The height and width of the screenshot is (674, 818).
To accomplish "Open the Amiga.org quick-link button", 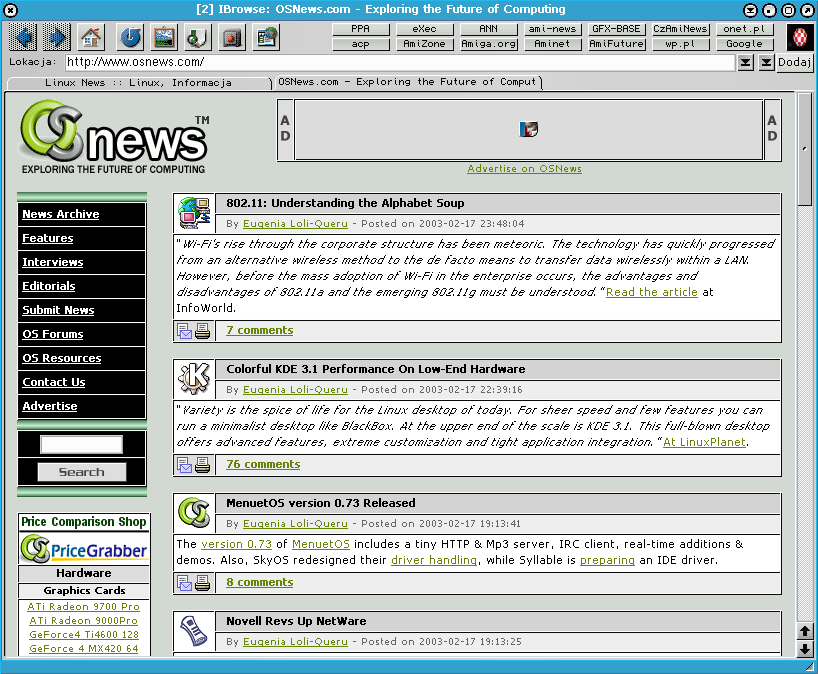I will (x=488, y=44).
